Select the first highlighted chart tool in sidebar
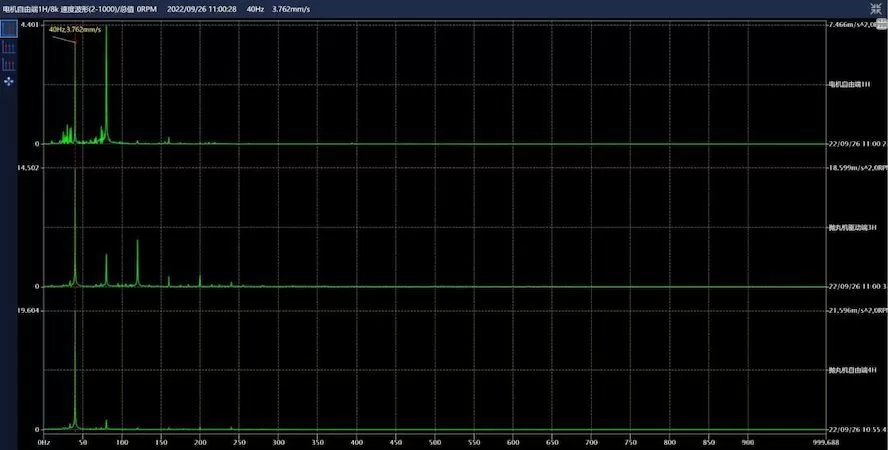This screenshot has width=888, height=450. [9, 29]
